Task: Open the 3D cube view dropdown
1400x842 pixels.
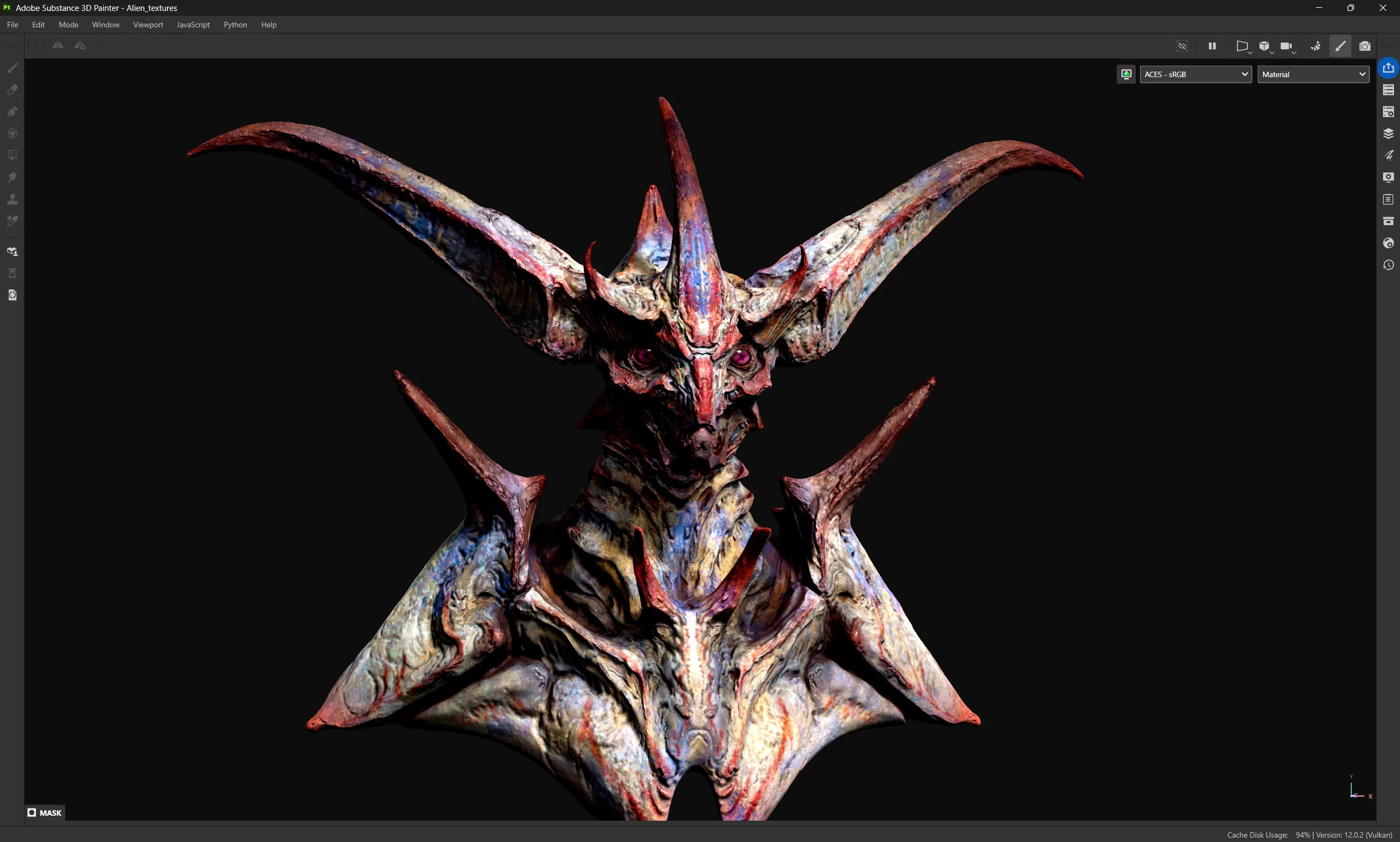Action: 1265,47
